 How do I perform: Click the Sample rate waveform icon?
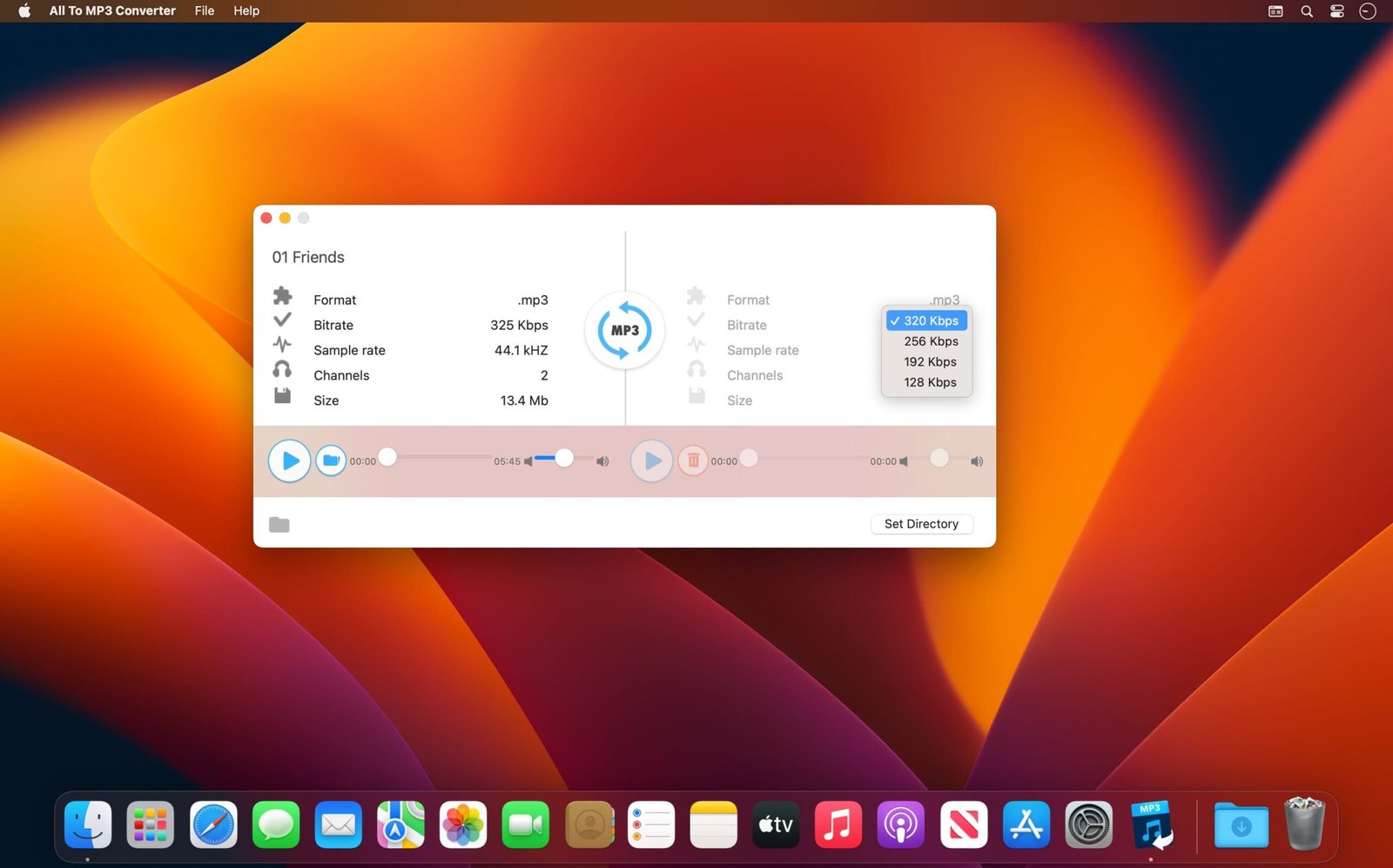pos(282,345)
